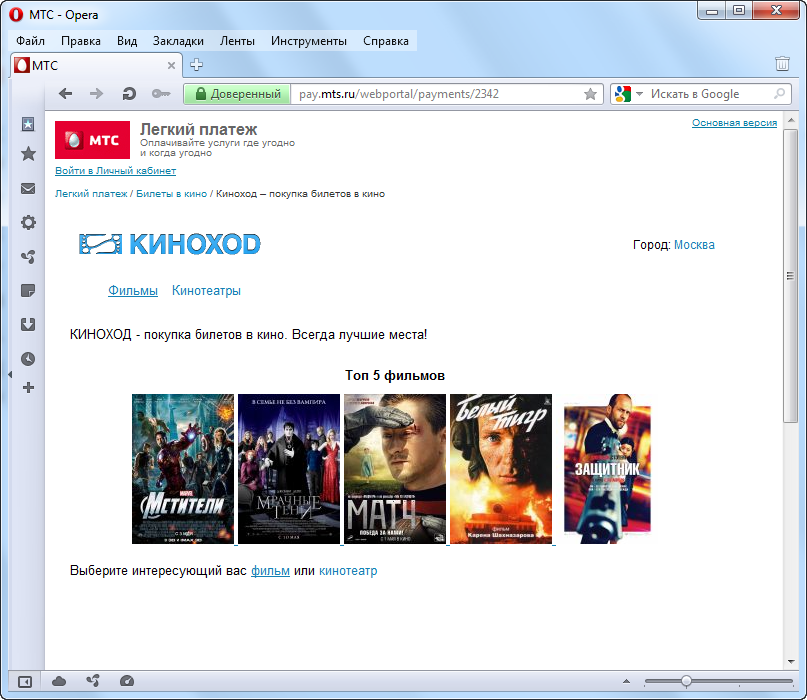The width and height of the screenshot is (807, 700).
Task: Open the Notes panel in the sidebar
Action: pos(28,291)
